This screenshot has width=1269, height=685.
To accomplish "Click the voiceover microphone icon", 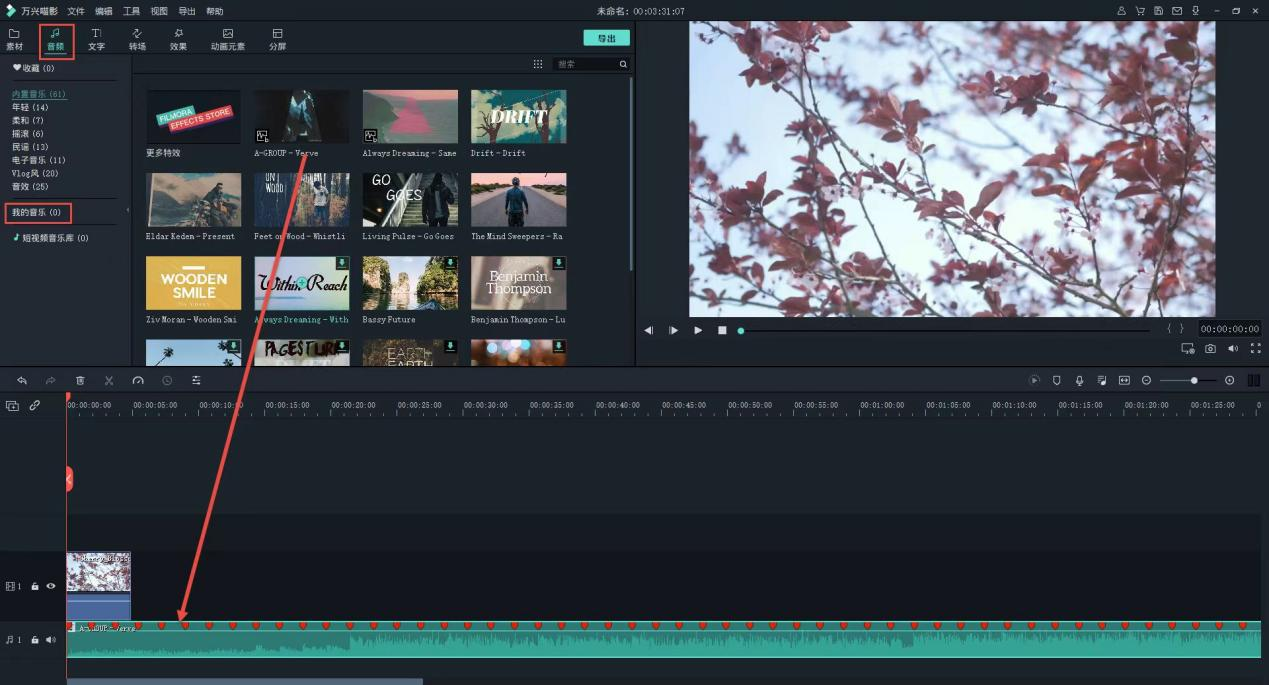I will [x=1079, y=381].
